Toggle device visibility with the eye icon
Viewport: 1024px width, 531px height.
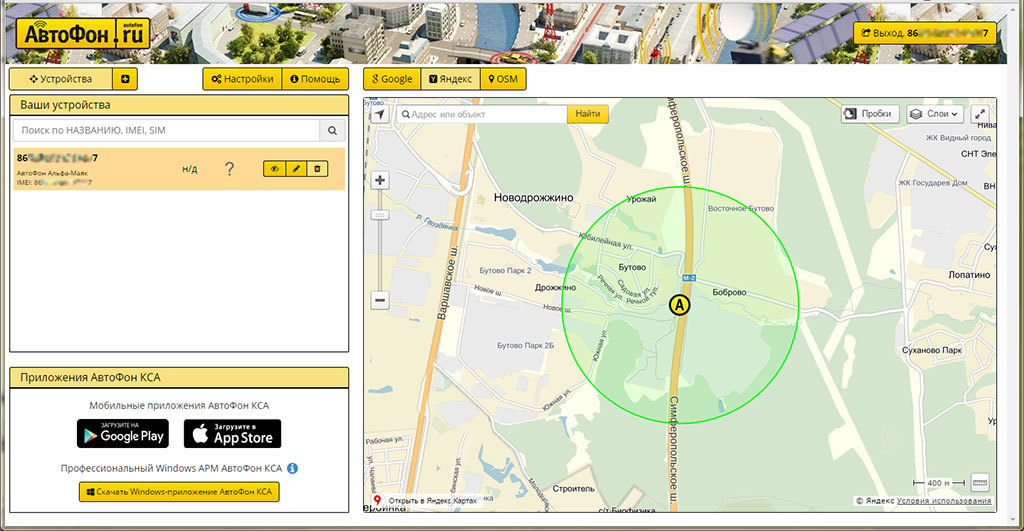tap(274, 169)
